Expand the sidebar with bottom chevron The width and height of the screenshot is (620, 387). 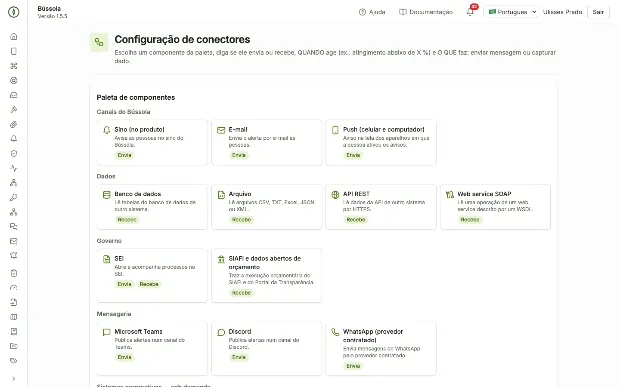click(x=13, y=379)
